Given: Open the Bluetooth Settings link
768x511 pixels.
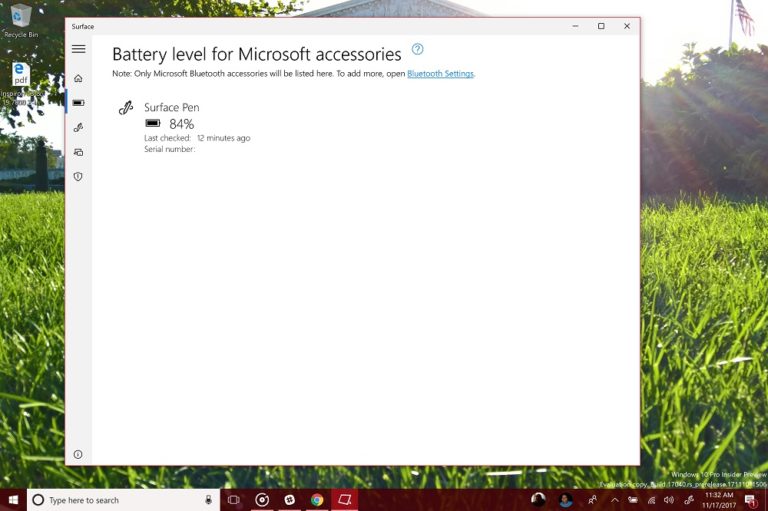Looking at the screenshot, I should [440, 74].
